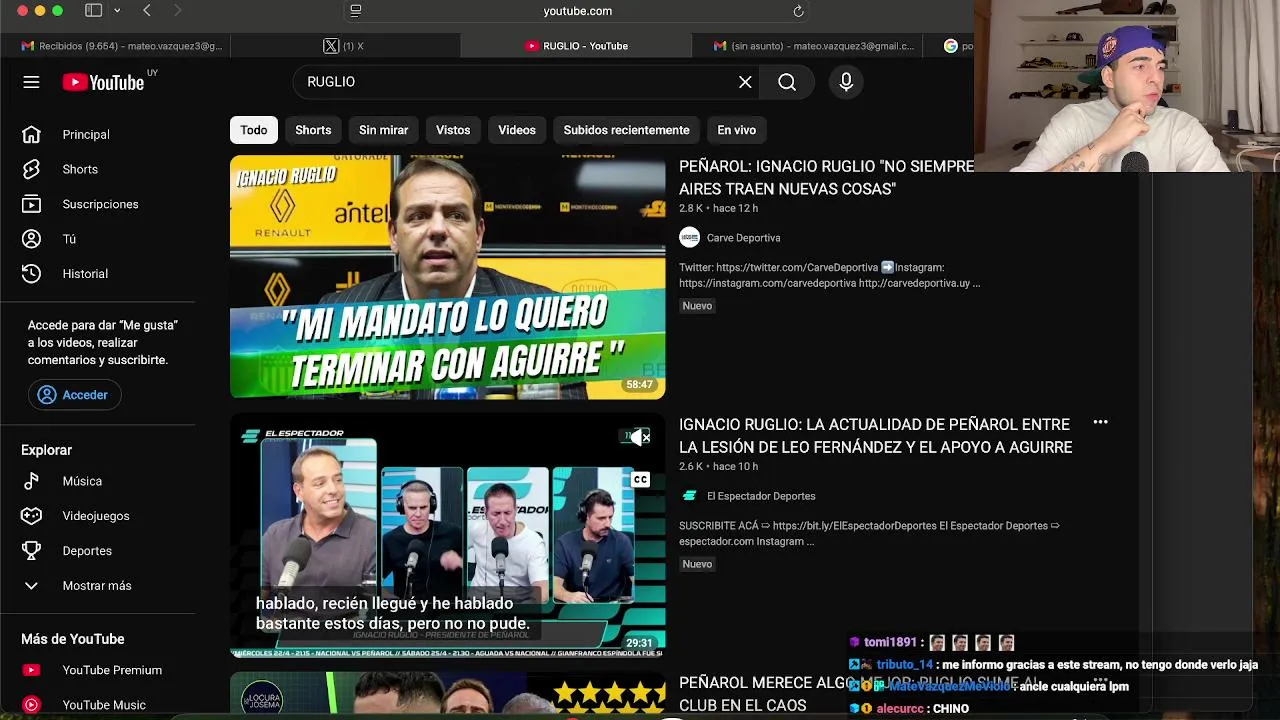Toggle the Safari sidebar button
Screen dimensions: 1280x720
coord(93,10)
